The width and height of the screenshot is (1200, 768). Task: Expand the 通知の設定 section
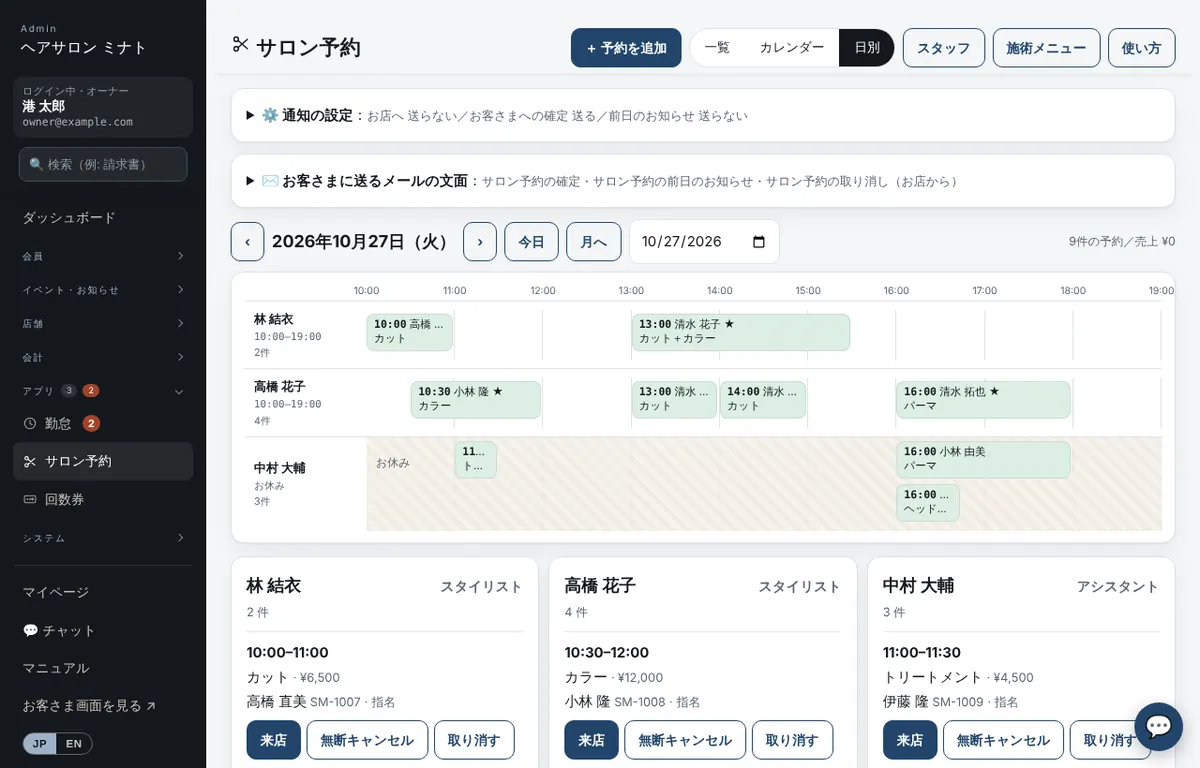703,115
